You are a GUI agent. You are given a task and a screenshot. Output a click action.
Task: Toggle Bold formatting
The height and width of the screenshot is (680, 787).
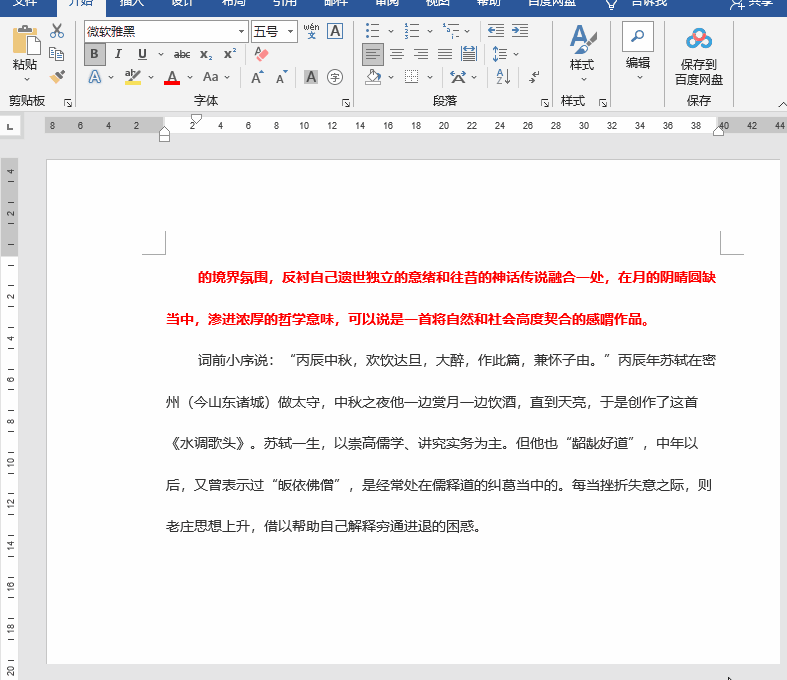click(x=94, y=54)
